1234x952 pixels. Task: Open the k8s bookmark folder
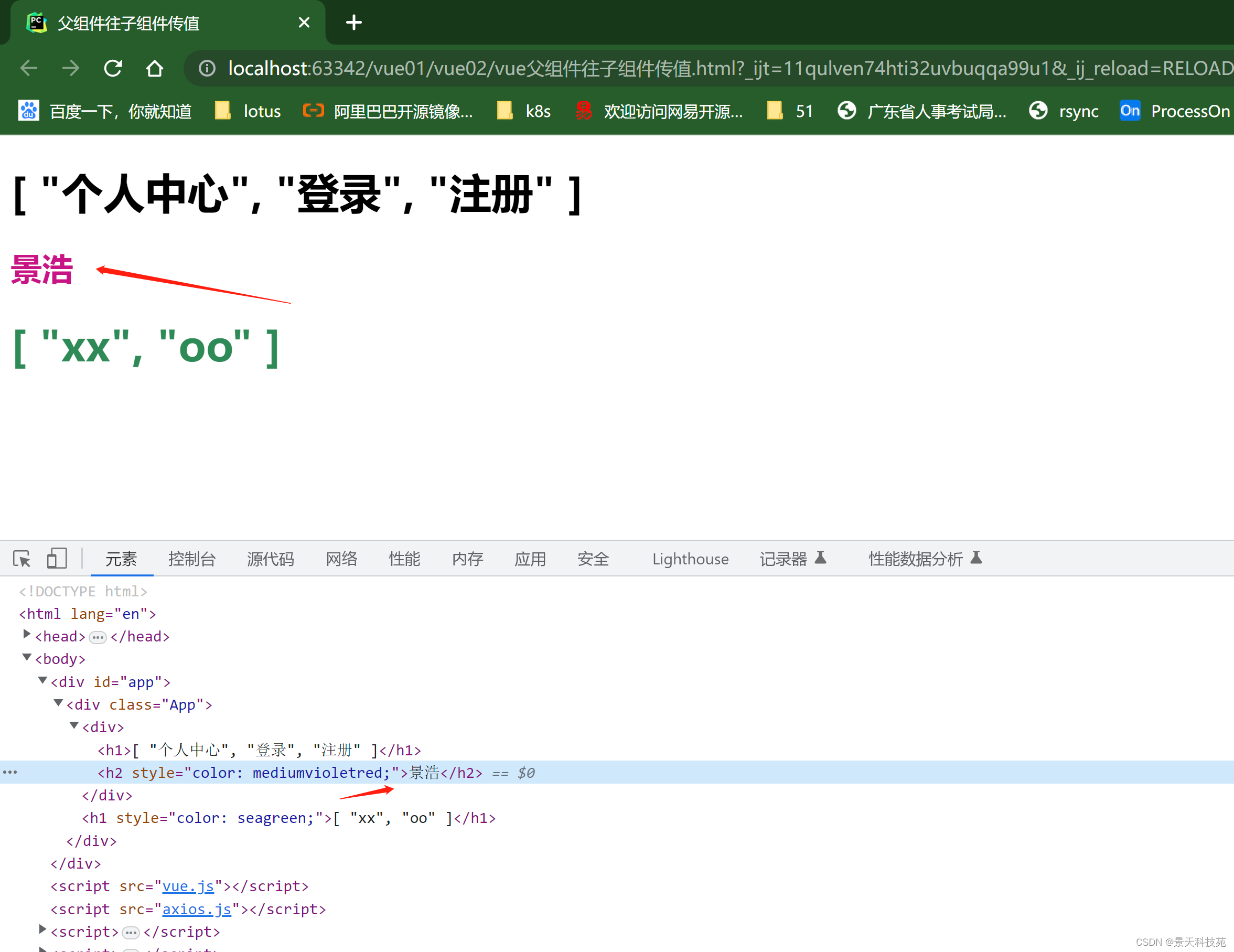pos(523,111)
